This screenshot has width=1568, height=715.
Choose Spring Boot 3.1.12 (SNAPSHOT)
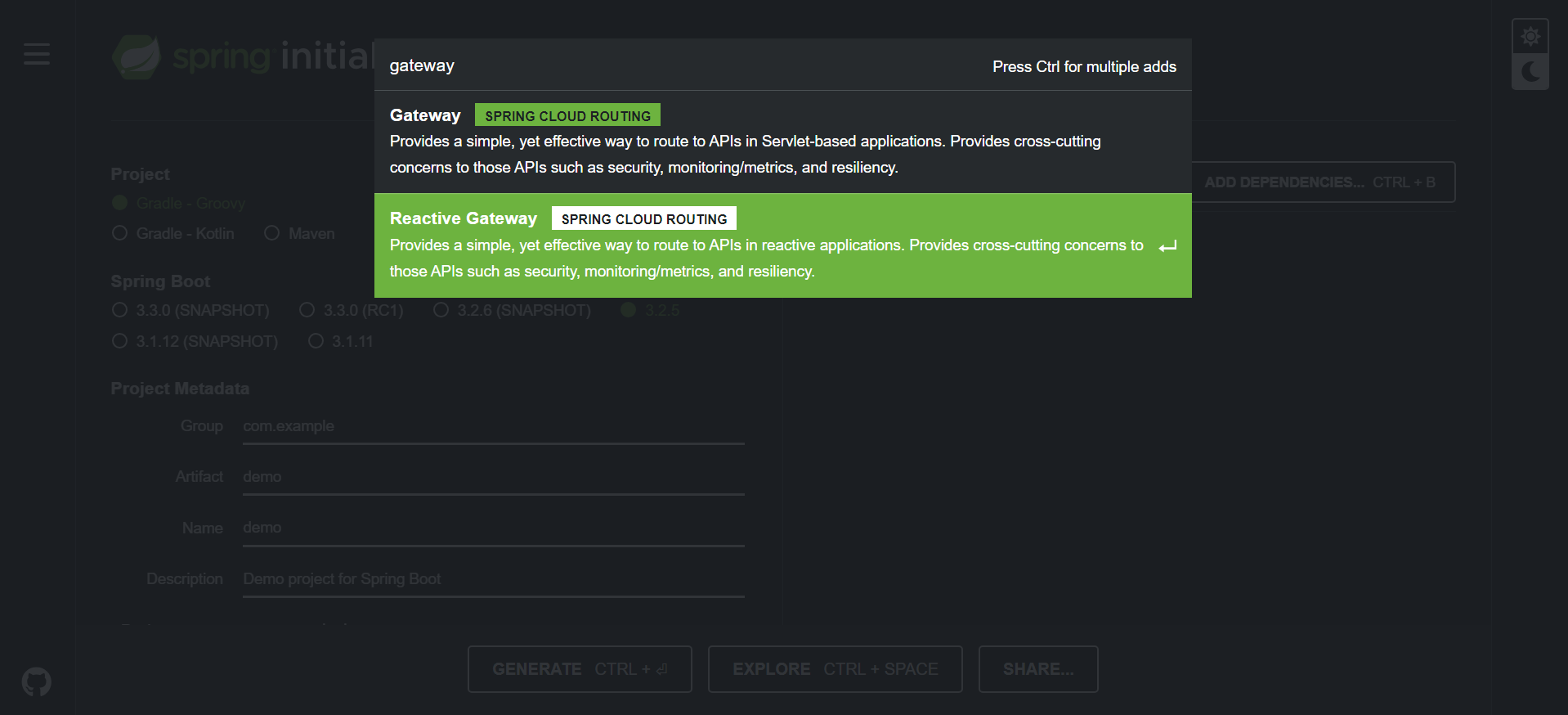pos(195,341)
